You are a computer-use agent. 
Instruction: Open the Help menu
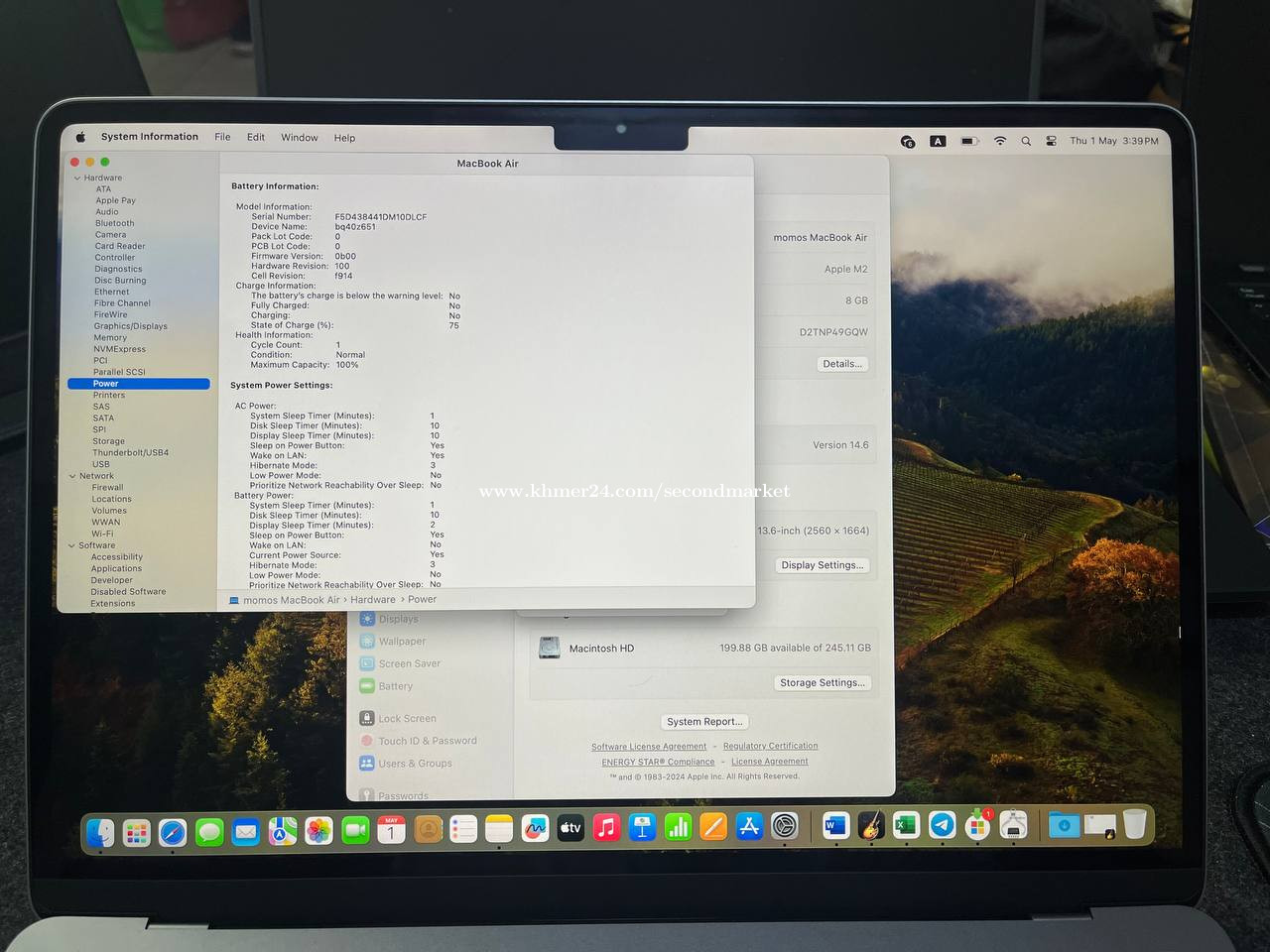tap(344, 138)
